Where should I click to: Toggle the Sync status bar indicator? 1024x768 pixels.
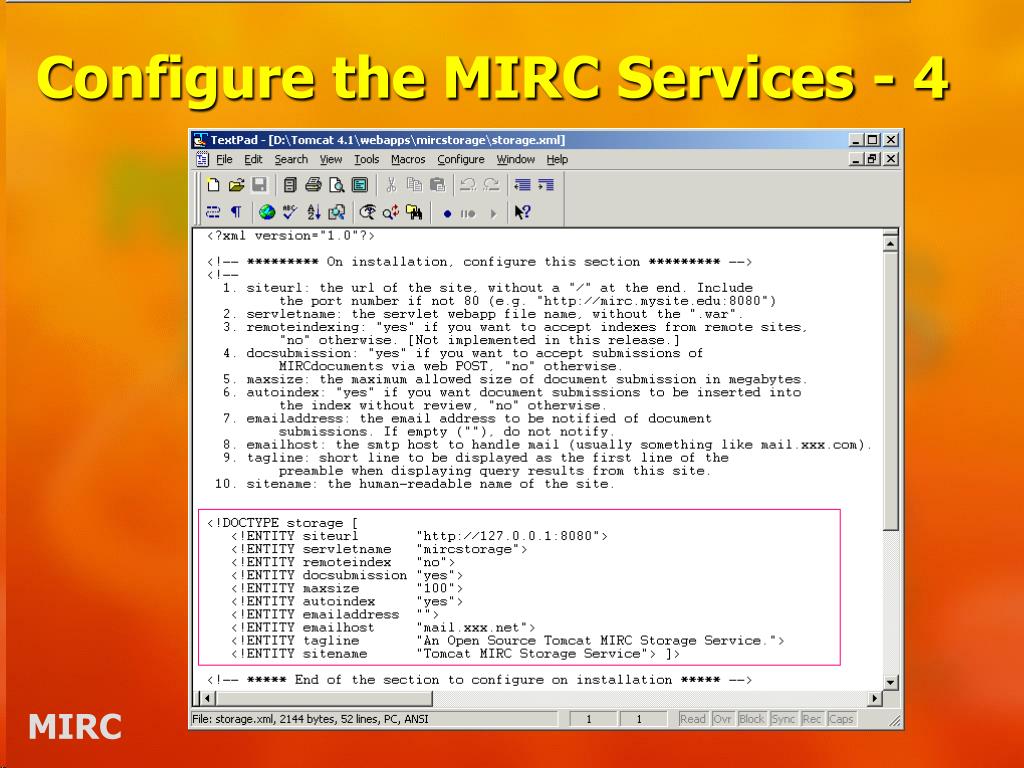point(783,719)
